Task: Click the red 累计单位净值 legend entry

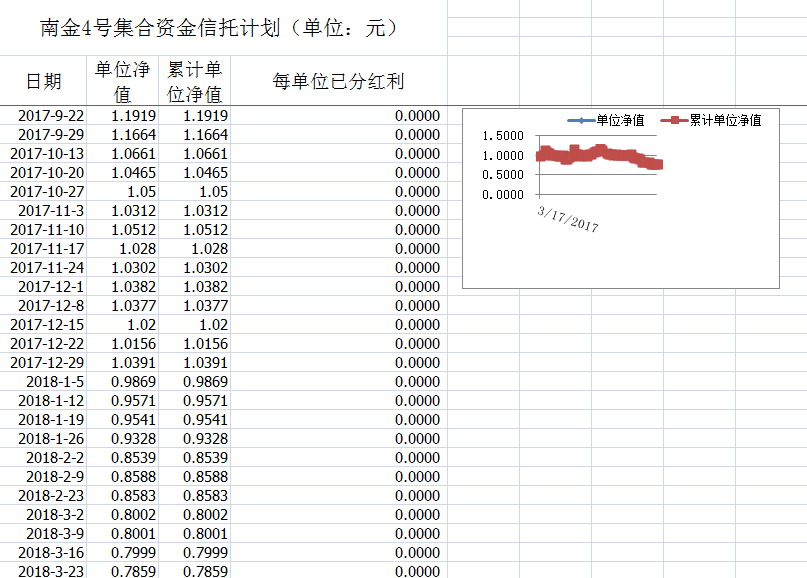Action: tap(716, 121)
